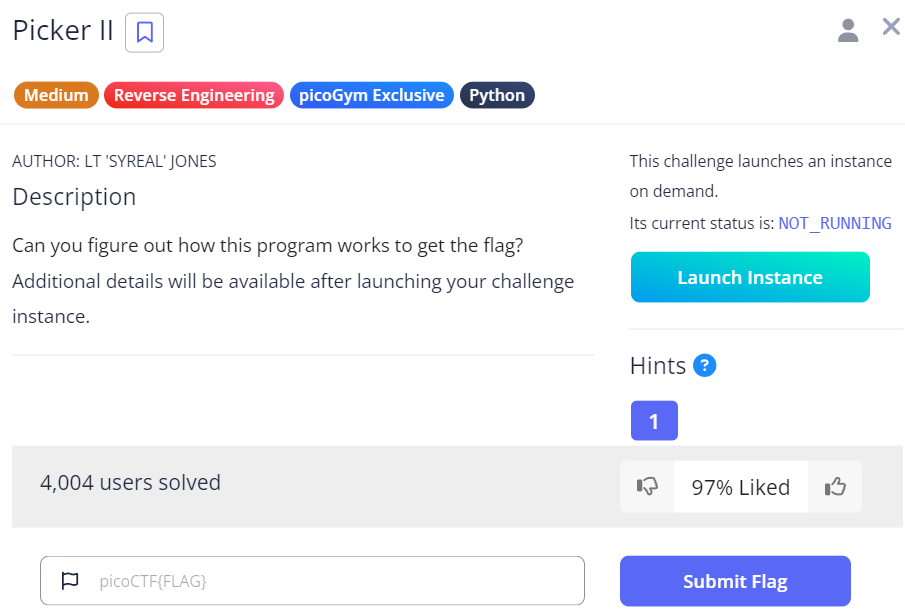The image size is (905, 615).
Task: Select the Medium difficulty tag
Action: point(56,95)
